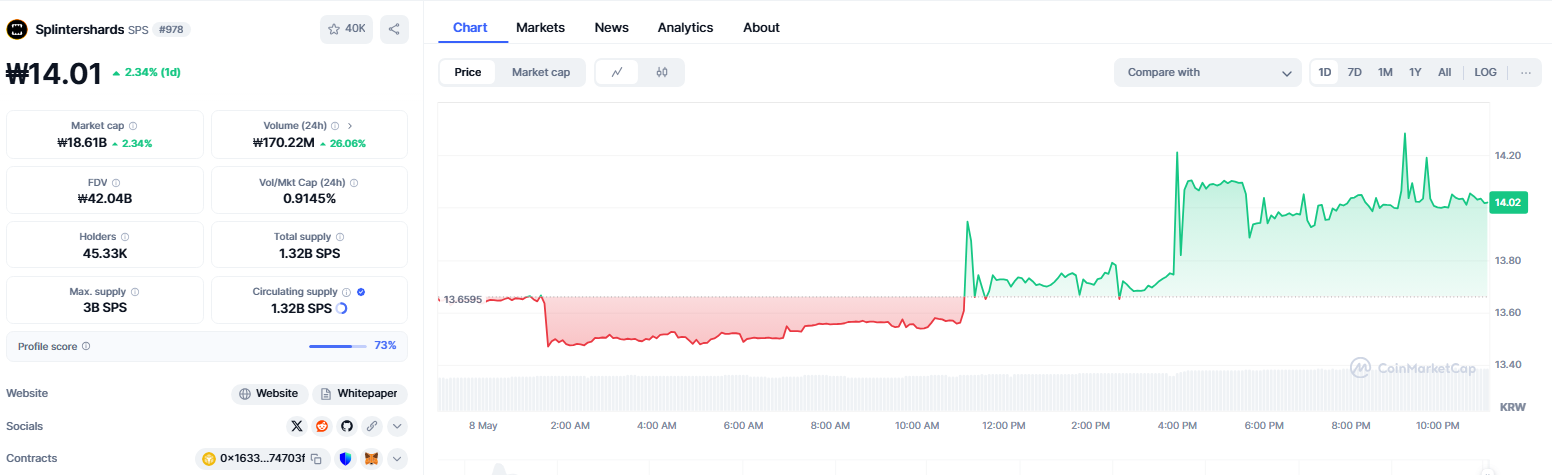Click the BNB chain icon in Contracts

pos(209,459)
